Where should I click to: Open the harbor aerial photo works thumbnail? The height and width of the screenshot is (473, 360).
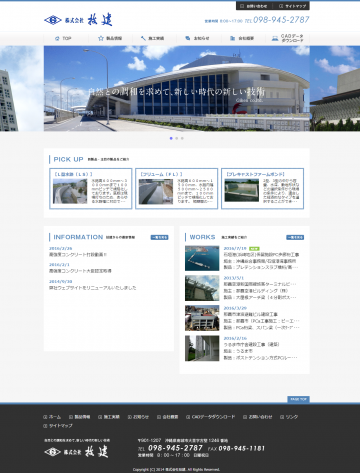pyautogui.click(x=202, y=258)
